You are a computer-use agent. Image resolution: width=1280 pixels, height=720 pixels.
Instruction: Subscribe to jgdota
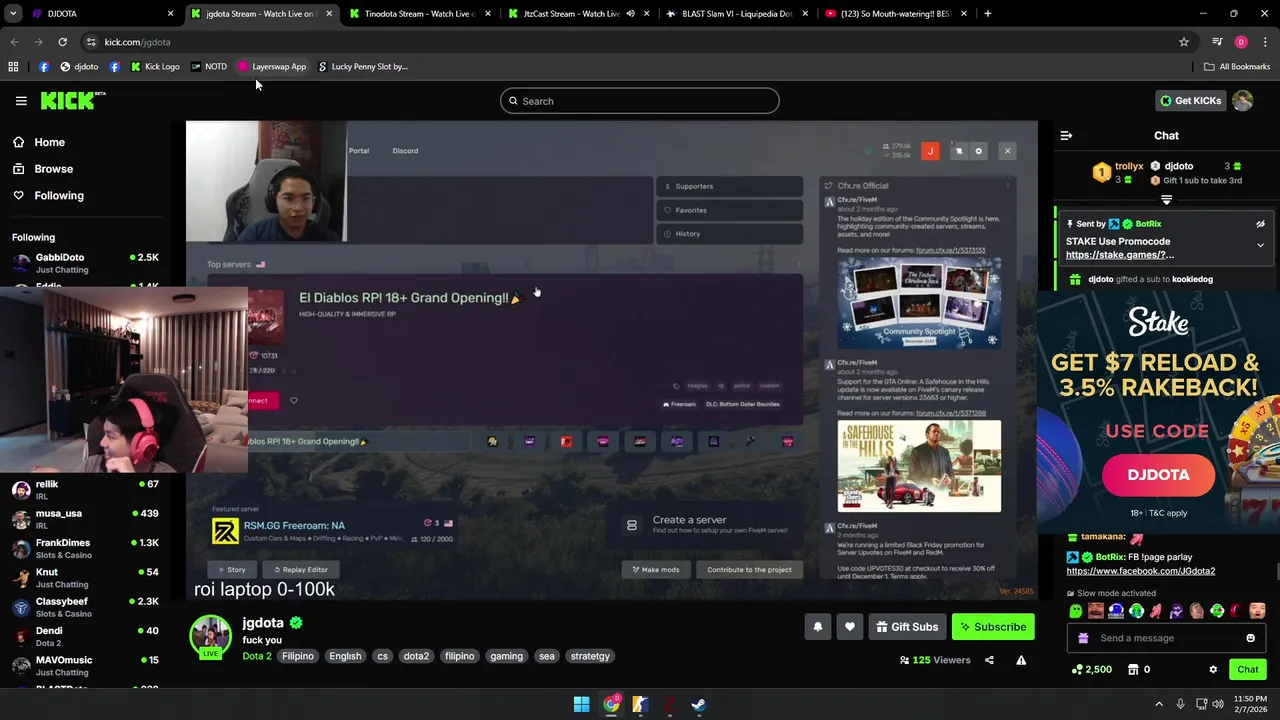click(993, 627)
